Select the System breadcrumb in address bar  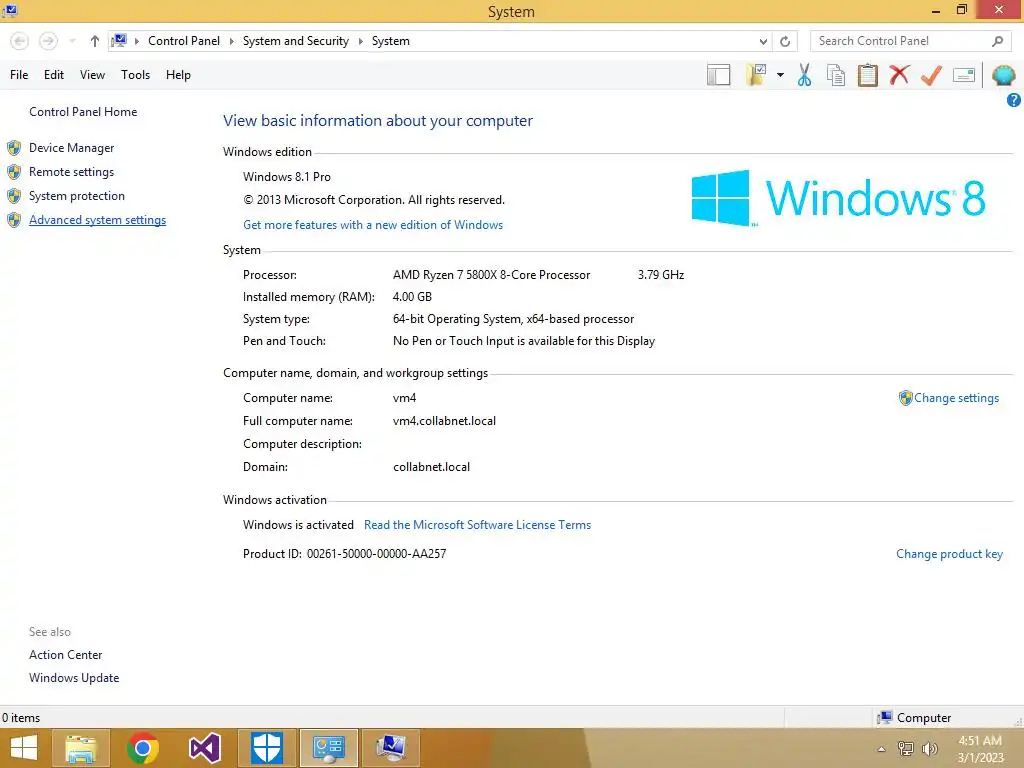[391, 40]
